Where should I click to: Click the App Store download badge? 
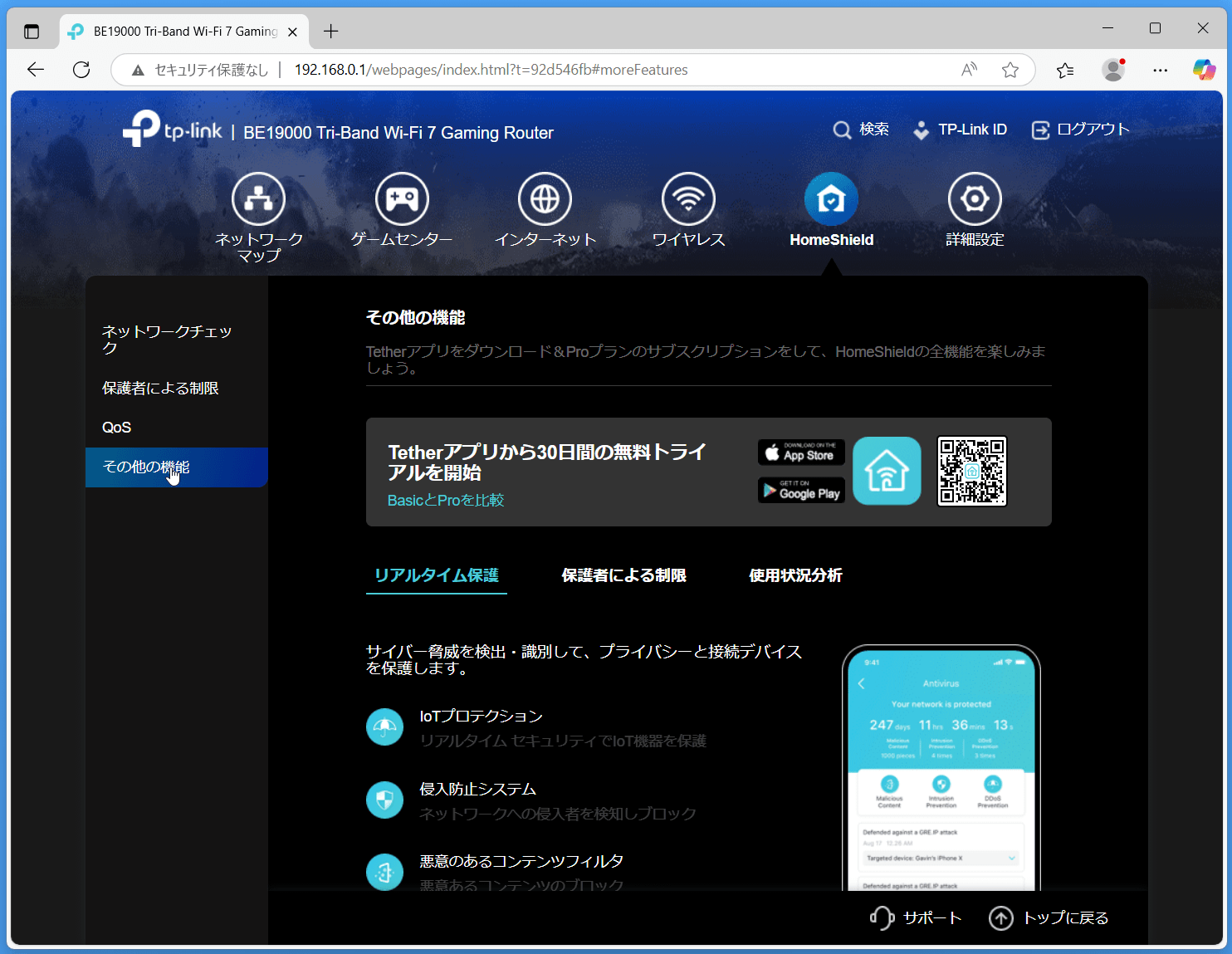click(801, 453)
